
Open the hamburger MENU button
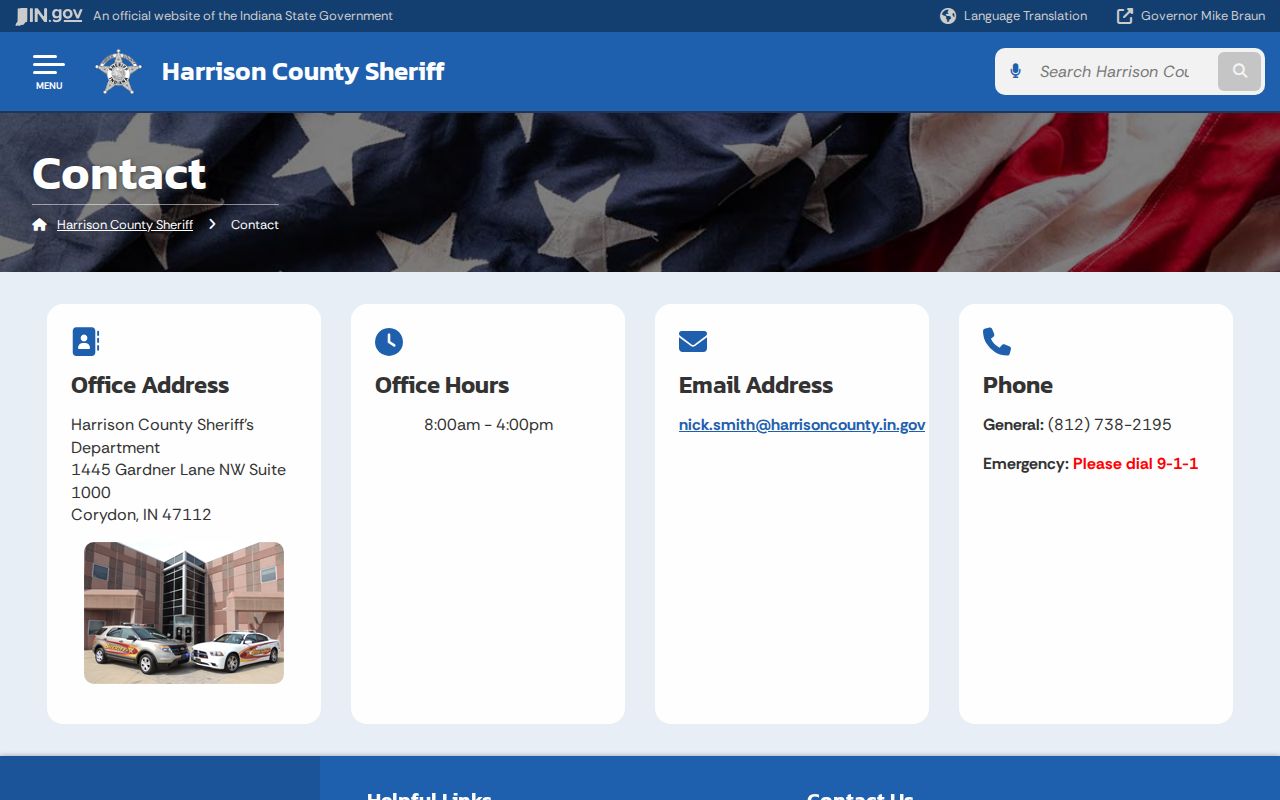coord(48,72)
